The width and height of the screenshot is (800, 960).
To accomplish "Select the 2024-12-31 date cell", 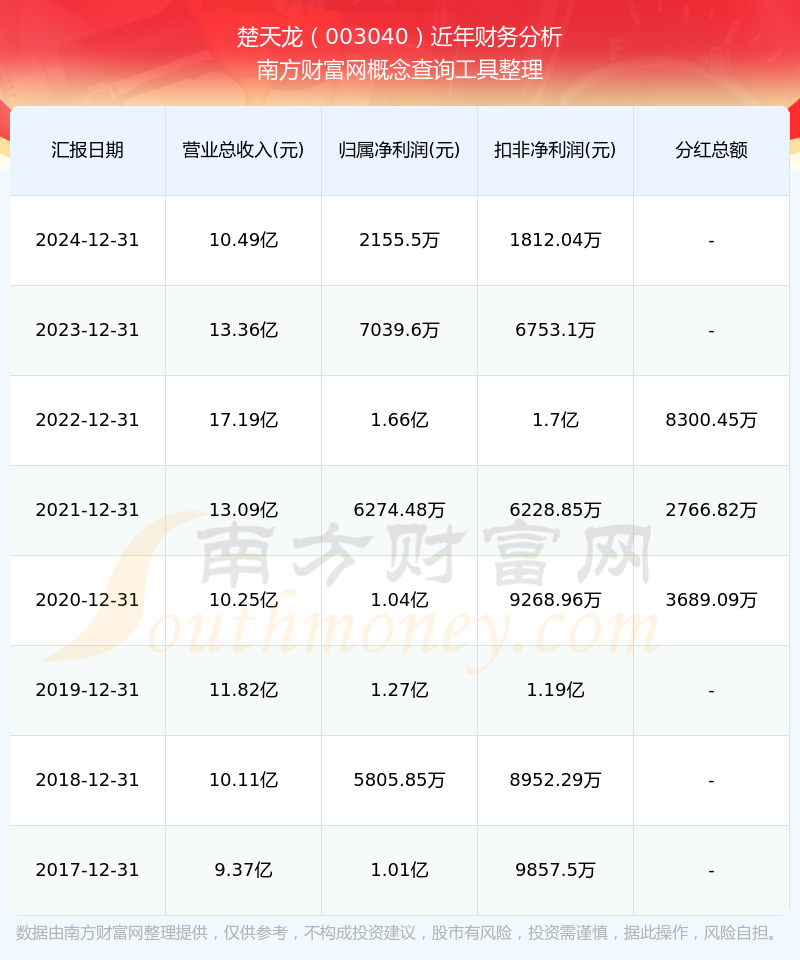I will [x=88, y=240].
